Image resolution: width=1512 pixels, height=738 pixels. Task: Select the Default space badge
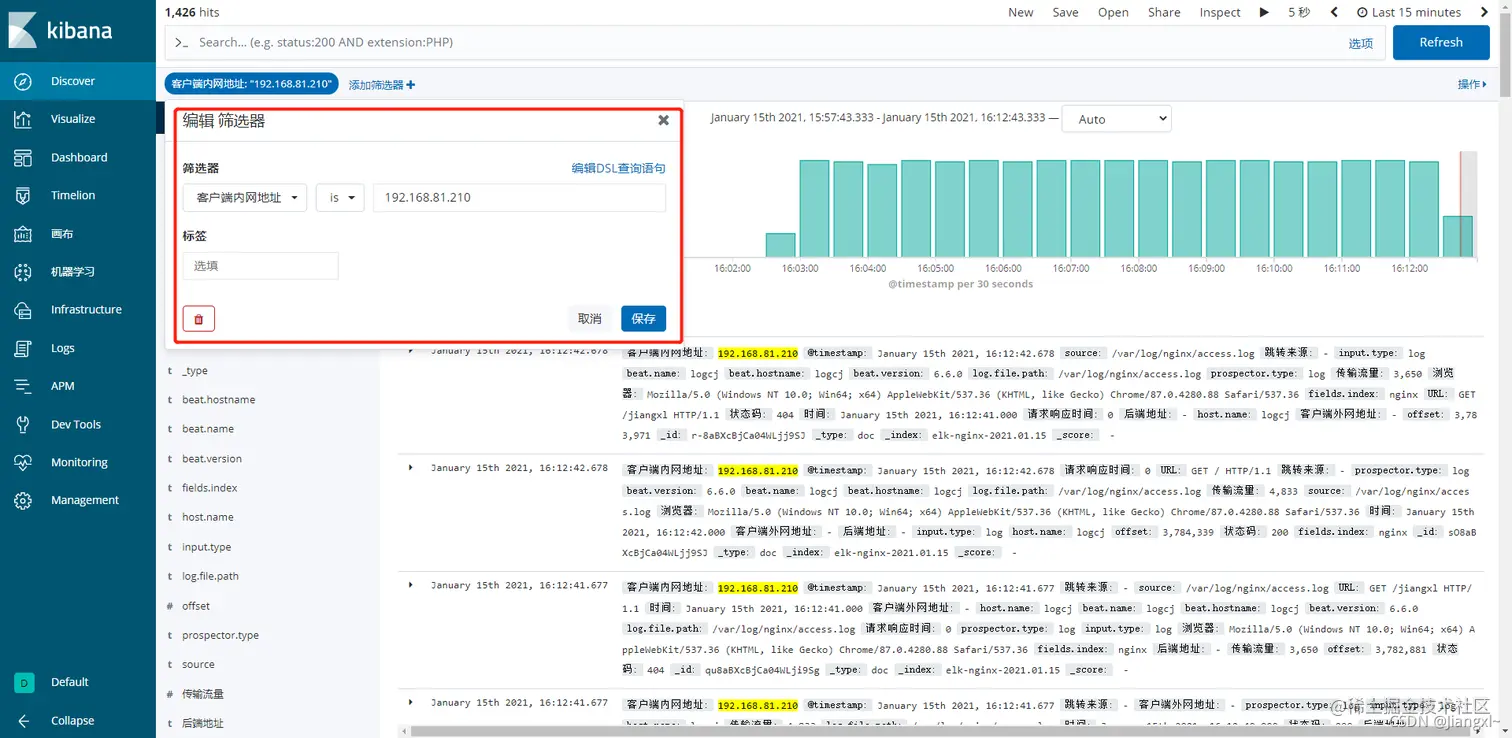[x=23, y=682]
